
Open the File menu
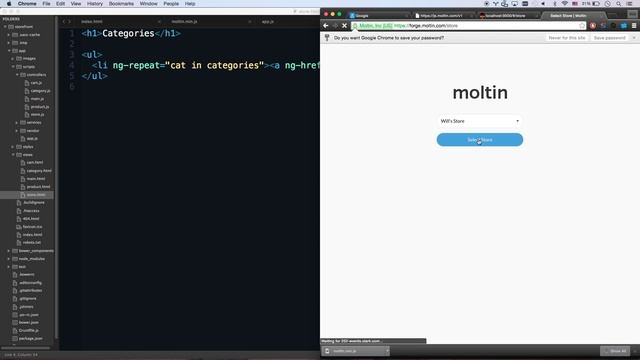pos(46,4)
